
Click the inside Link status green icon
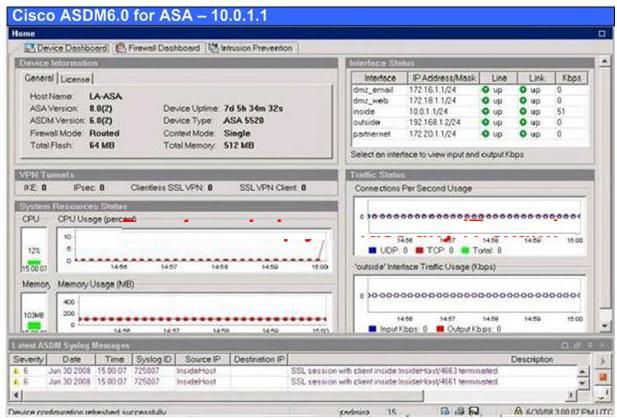523,112
